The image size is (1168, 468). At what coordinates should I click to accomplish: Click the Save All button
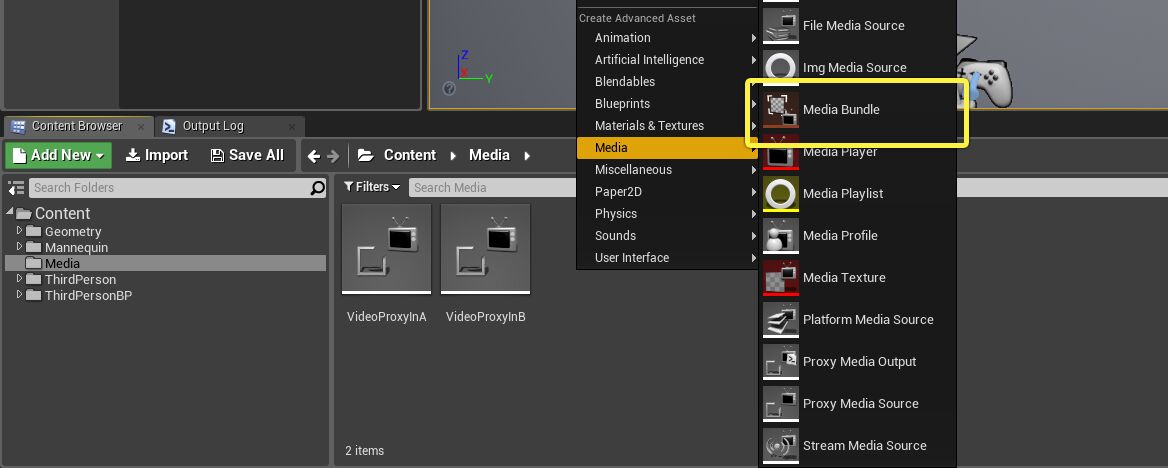point(247,155)
